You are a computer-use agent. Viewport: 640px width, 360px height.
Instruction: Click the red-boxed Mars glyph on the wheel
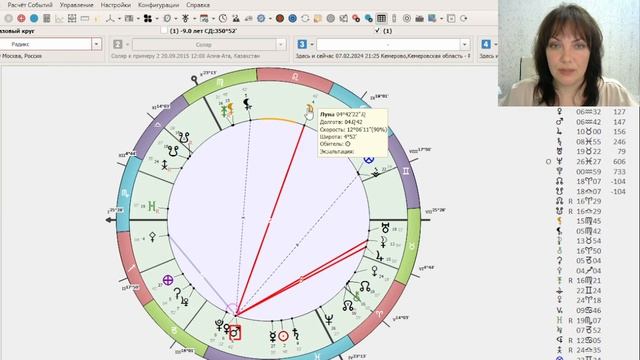coord(235,333)
